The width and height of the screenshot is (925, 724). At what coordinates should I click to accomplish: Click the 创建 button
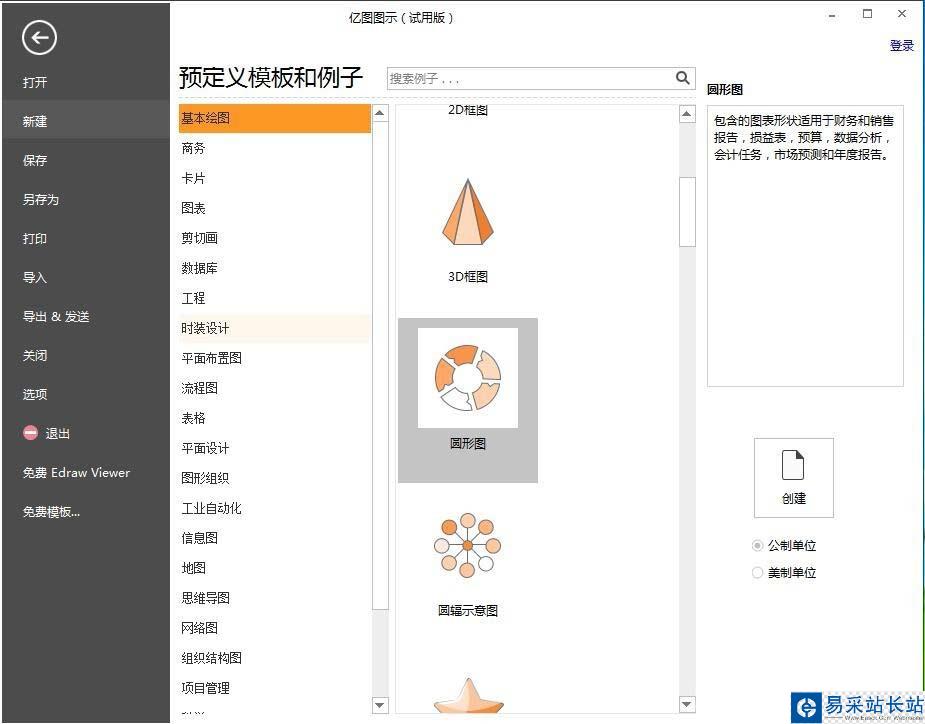pyautogui.click(x=793, y=478)
